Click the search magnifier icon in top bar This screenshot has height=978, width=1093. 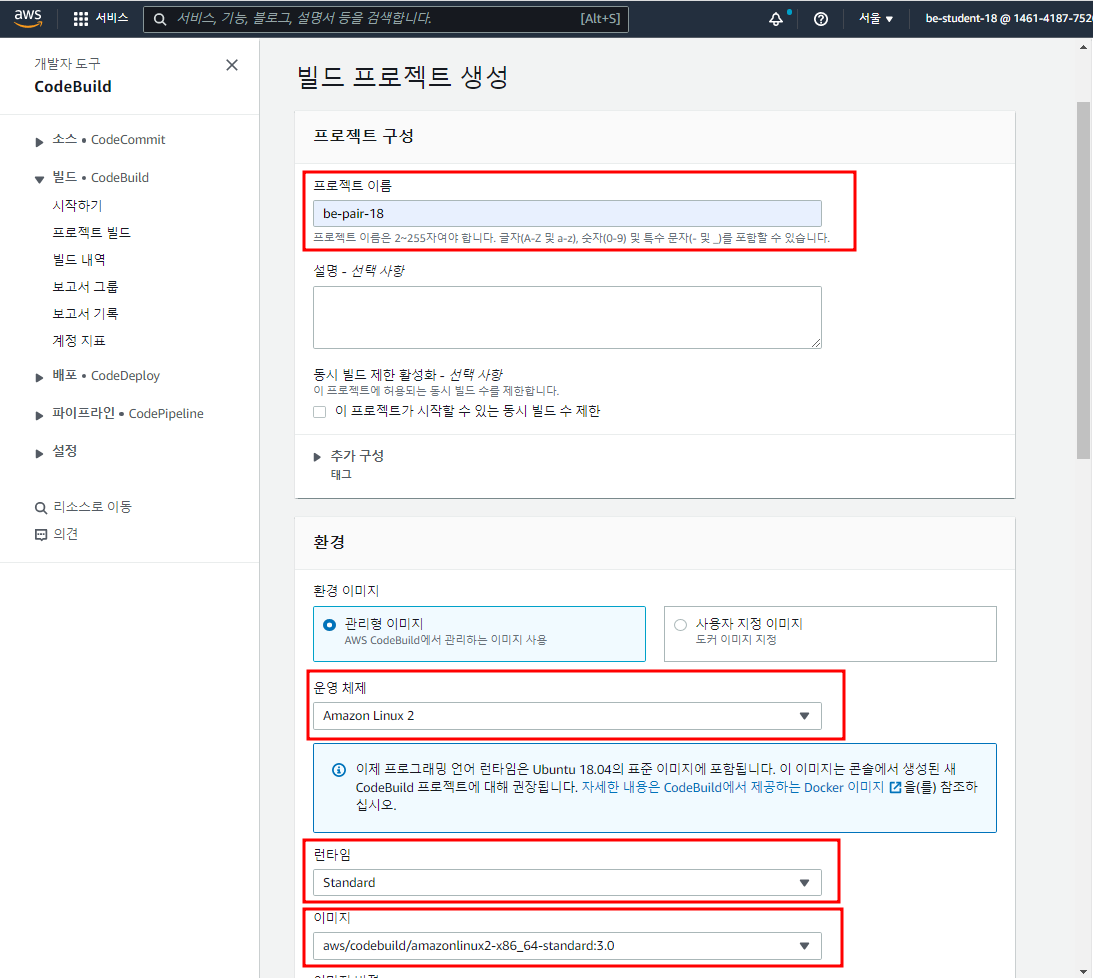pos(160,19)
